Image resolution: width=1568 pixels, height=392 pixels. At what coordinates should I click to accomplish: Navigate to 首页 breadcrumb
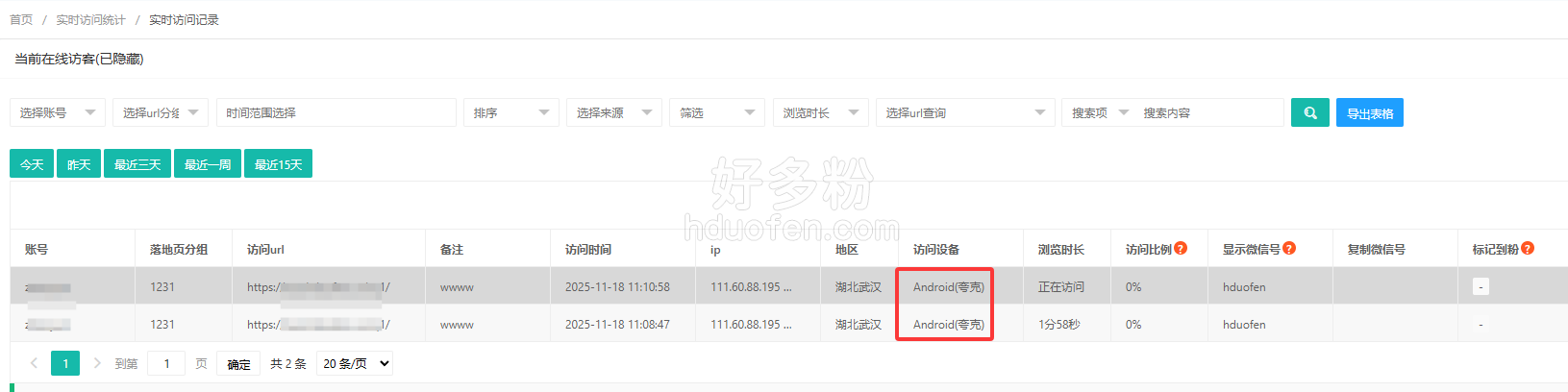[21, 19]
